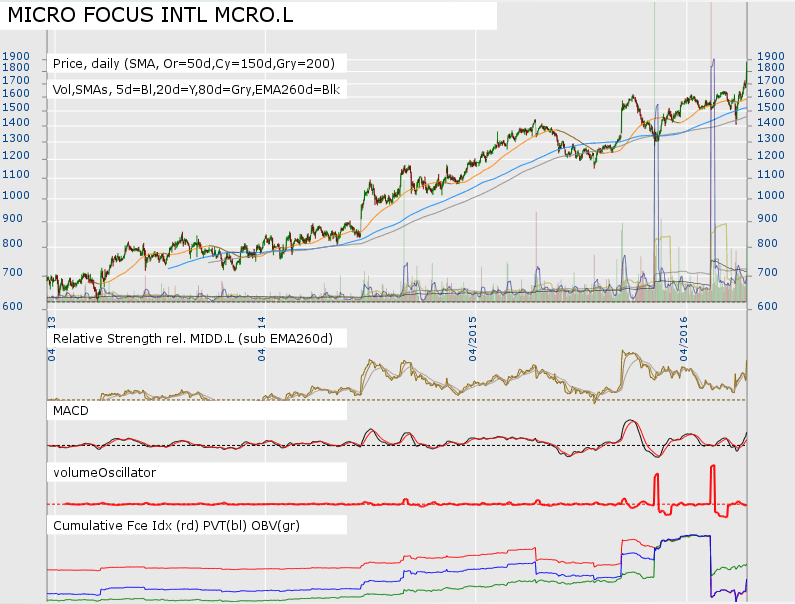Click the right axis 800 price label
Screen dimensions: 795x604
(x=767, y=243)
